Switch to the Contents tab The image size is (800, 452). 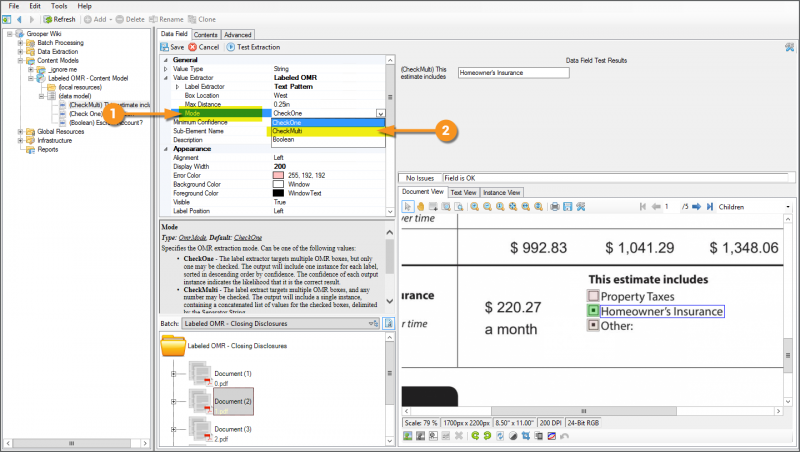tap(206, 35)
